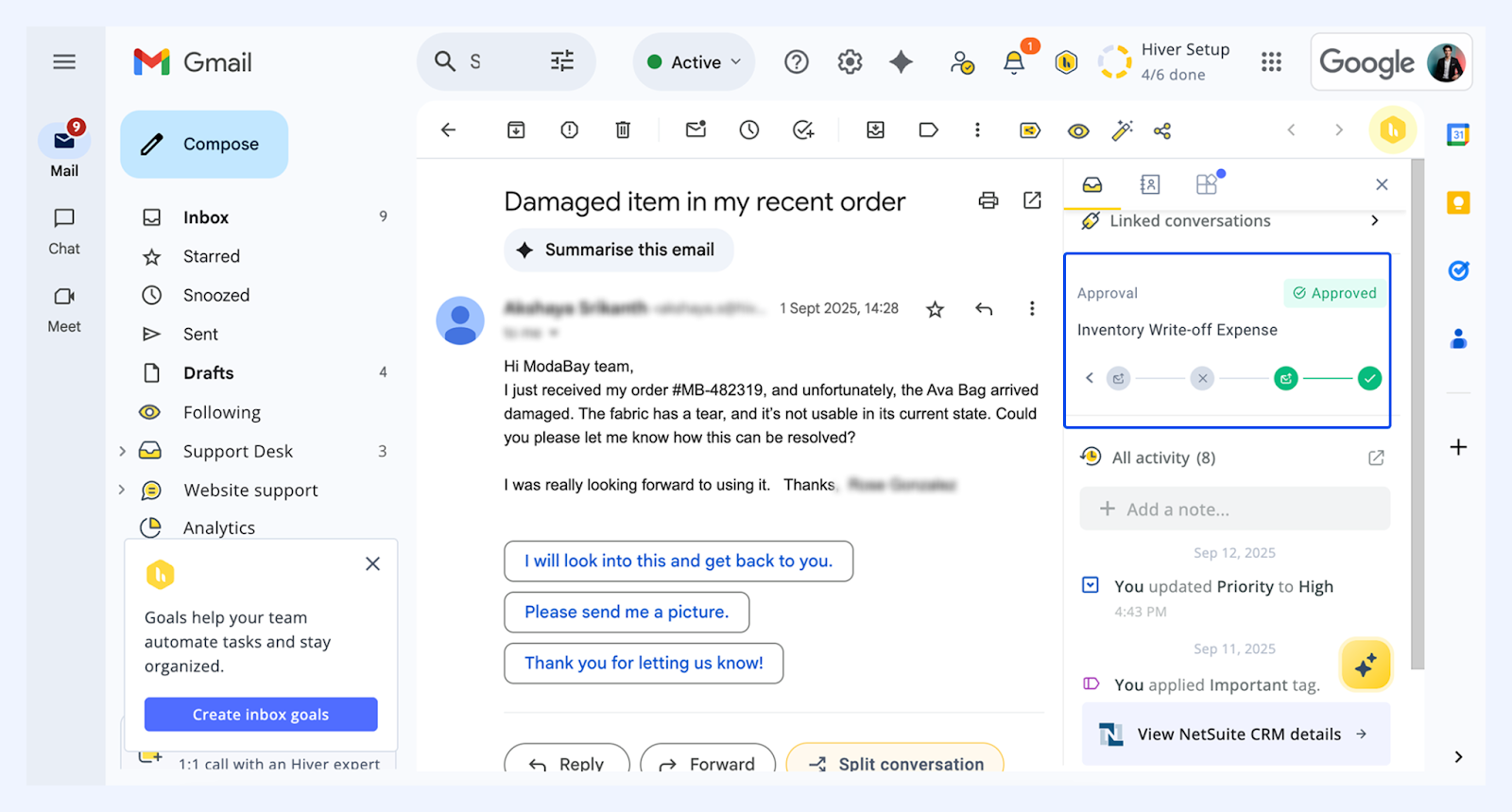Toggle the Hiver eye follow icon
The image size is (1512, 812).
tap(1078, 131)
